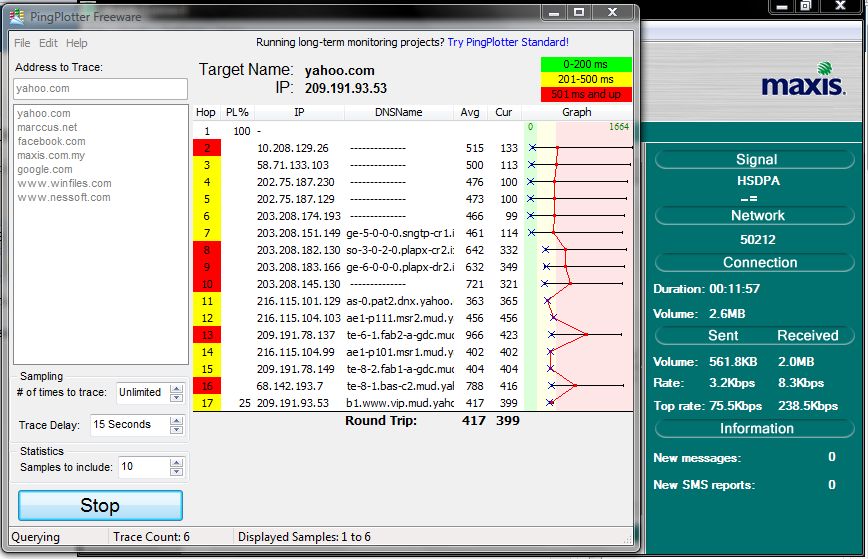868x559 pixels.
Task: Select DNS name ge-5-0-0-0.sngtp-cr1 row
Action: click(400, 233)
